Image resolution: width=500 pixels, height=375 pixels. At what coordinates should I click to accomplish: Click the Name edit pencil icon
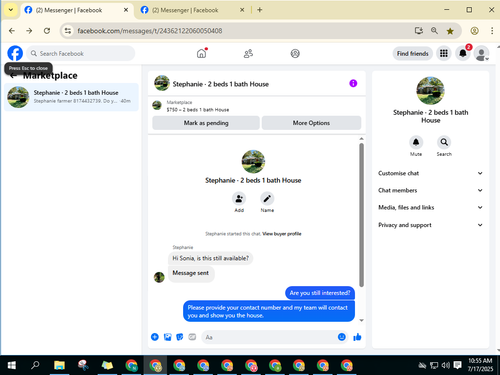tap(267, 199)
